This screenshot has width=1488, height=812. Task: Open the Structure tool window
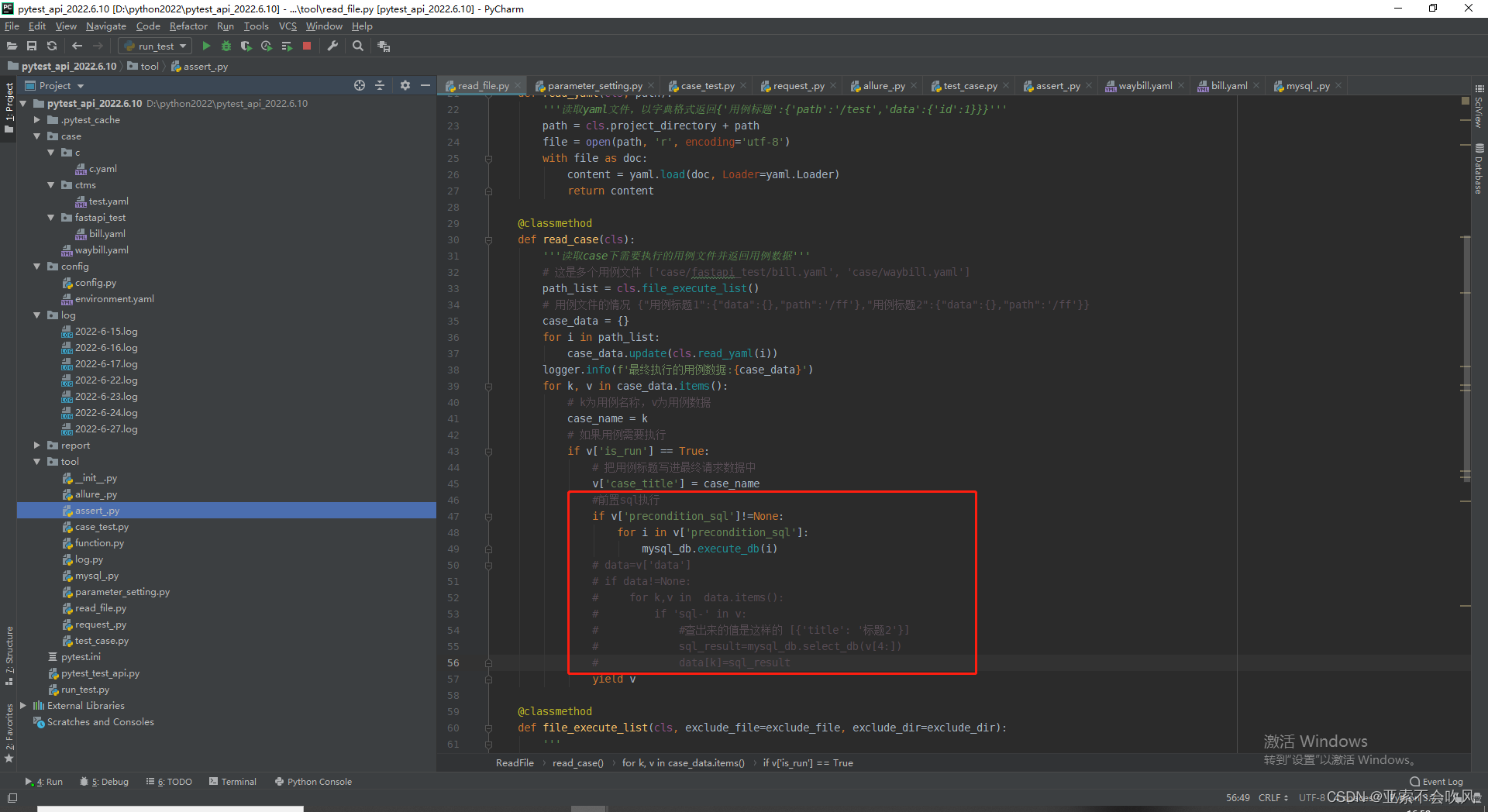point(9,655)
